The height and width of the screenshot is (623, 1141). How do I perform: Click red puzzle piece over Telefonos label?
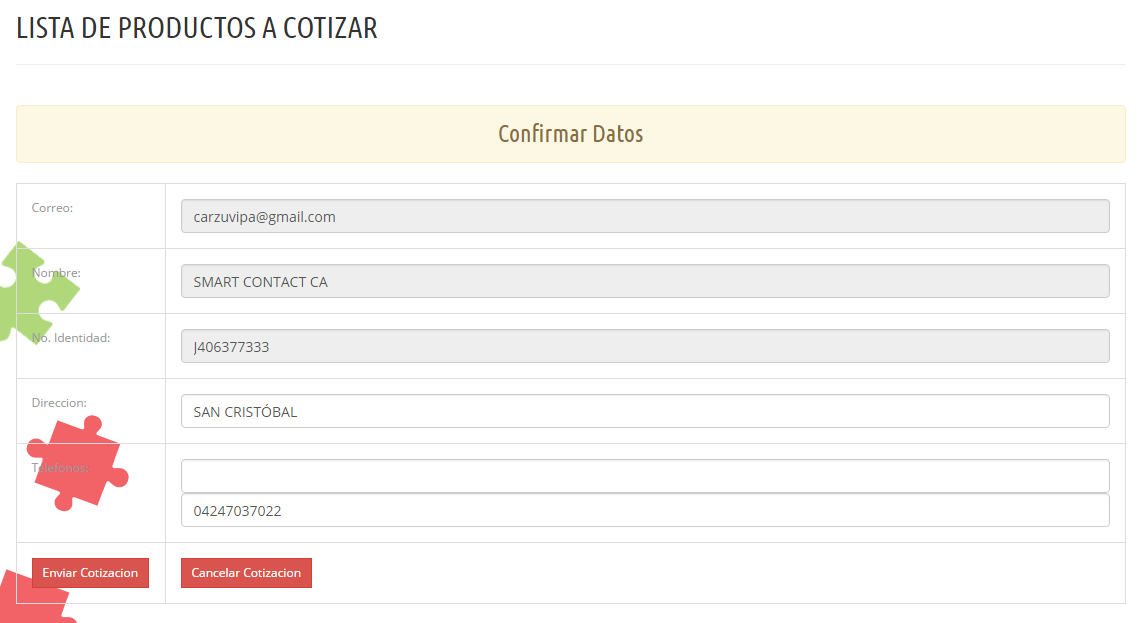[78, 463]
